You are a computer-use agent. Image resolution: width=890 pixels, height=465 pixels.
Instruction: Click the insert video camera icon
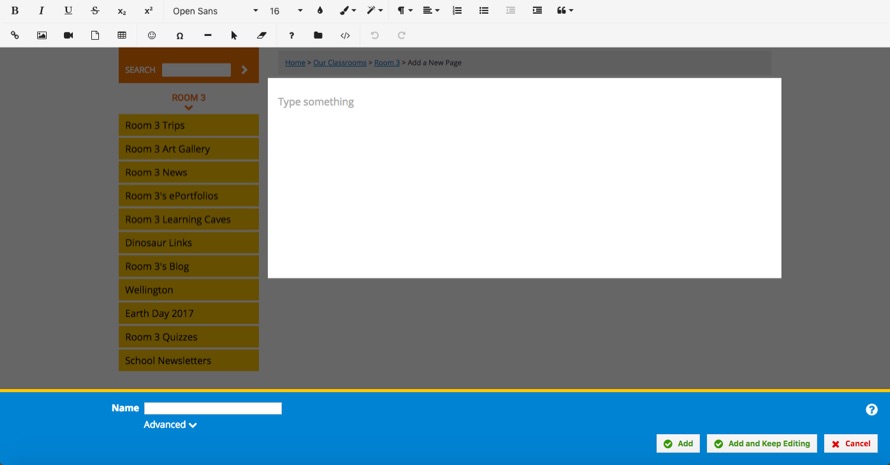coord(68,35)
